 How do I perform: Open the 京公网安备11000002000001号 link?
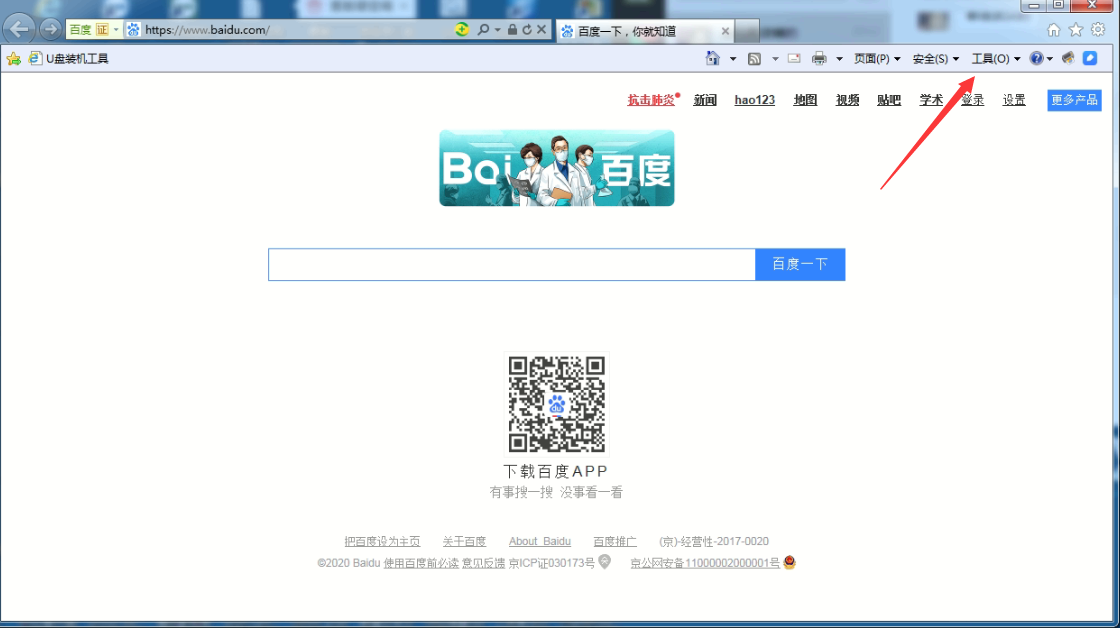pyautogui.click(x=705, y=563)
